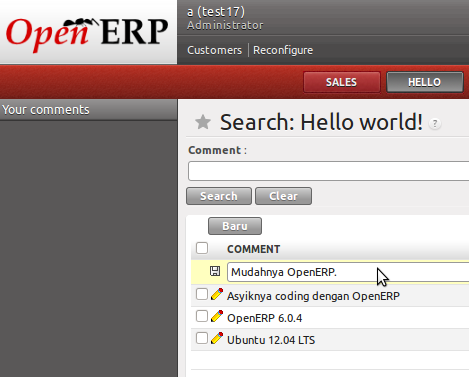Open the Your comments sidebar menu
The image size is (469, 377).
point(88,110)
